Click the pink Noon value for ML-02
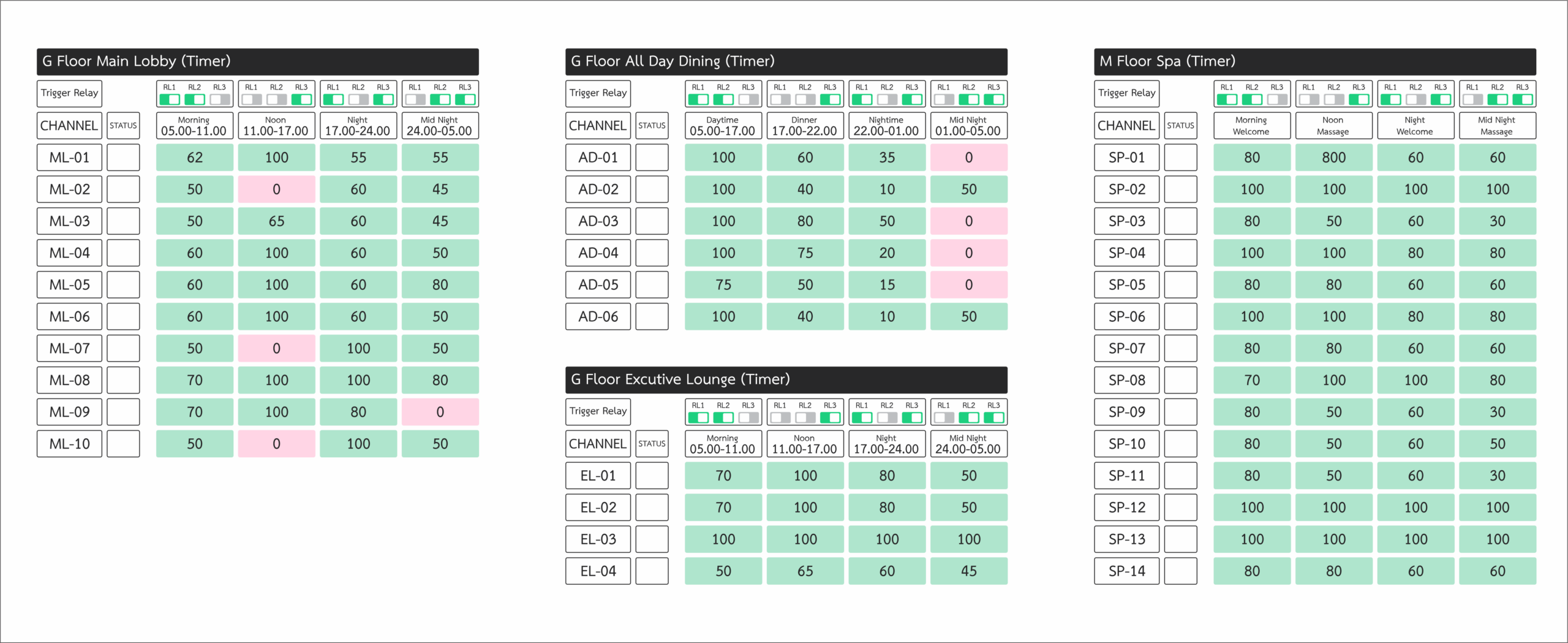This screenshot has width=1568, height=643. (x=276, y=189)
